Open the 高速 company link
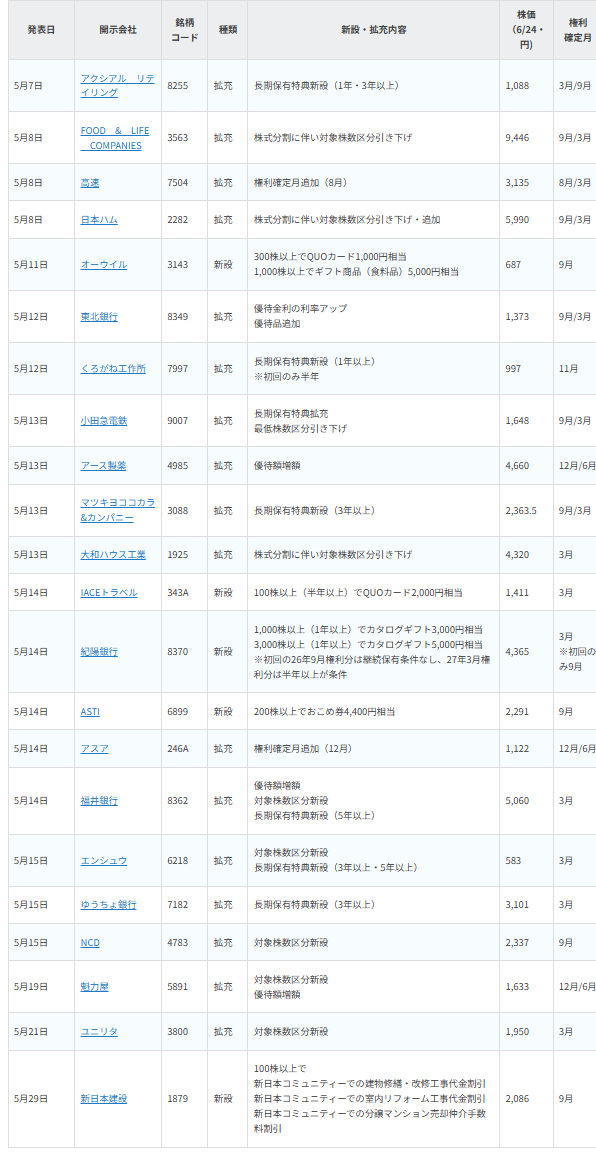596x1158 pixels. (x=89, y=182)
